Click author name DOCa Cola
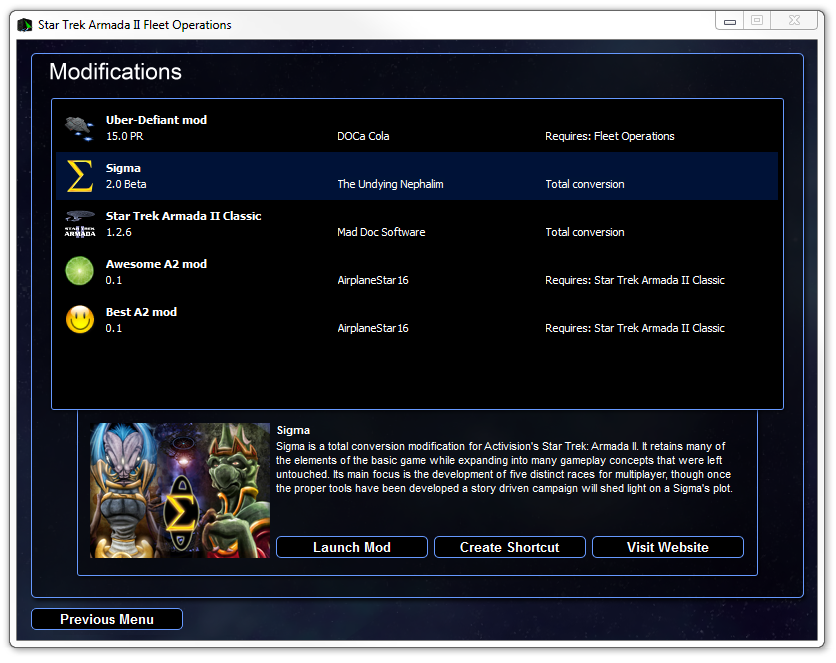 point(363,136)
